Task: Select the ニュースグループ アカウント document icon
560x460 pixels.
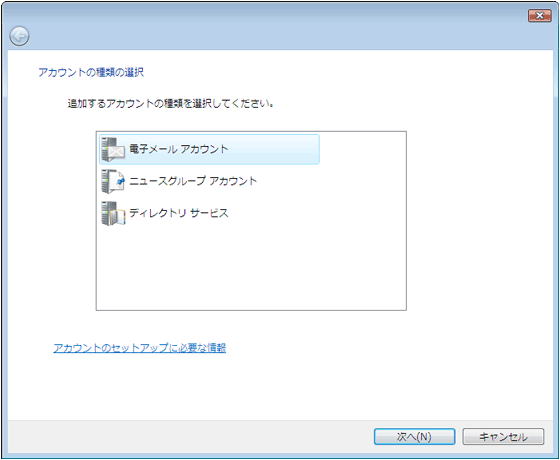Action: tap(113, 181)
